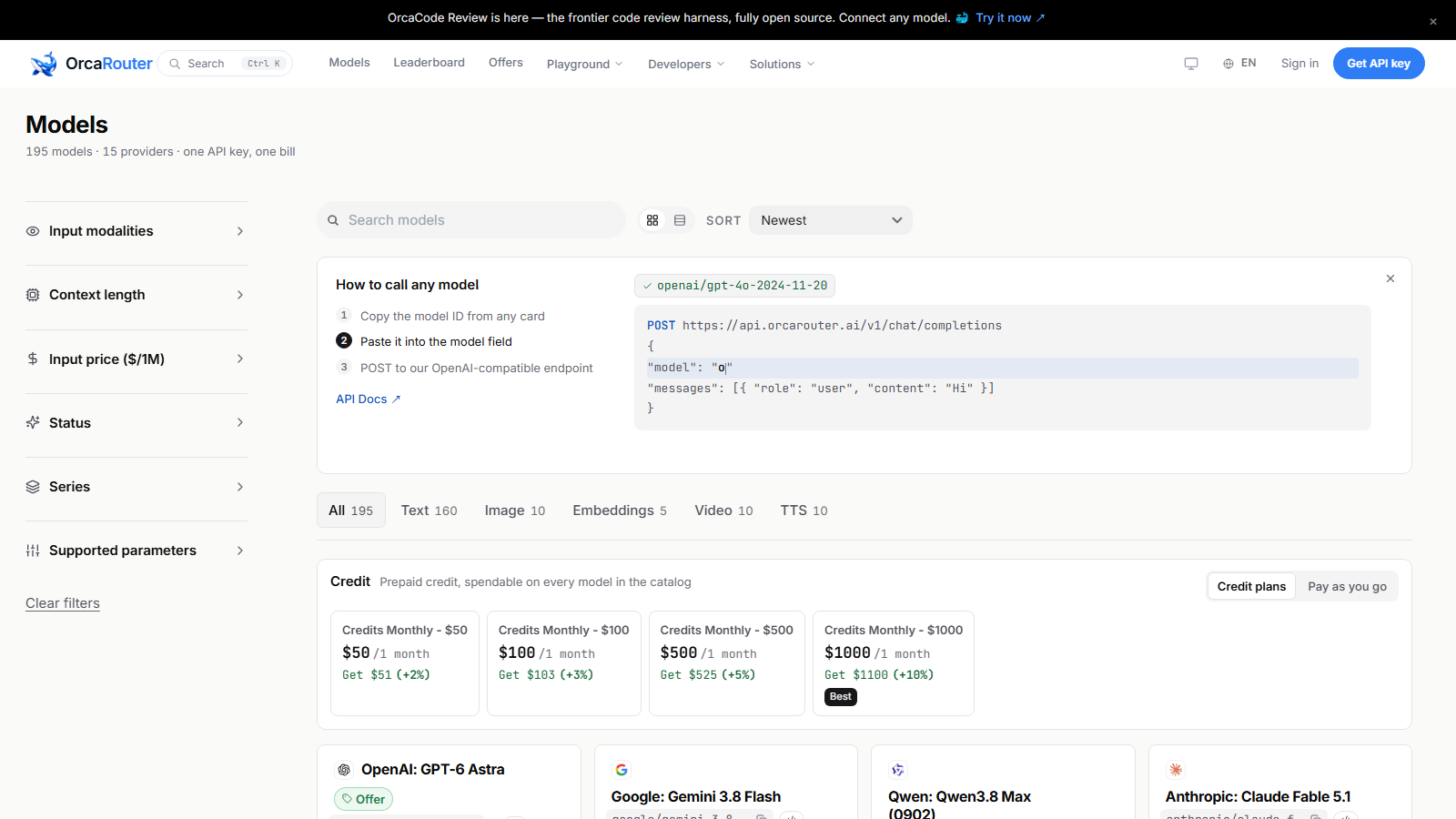Select the Credits Monthly - $50 plan card
This screenshot has width=1456, height=819.
pos(405,663)
